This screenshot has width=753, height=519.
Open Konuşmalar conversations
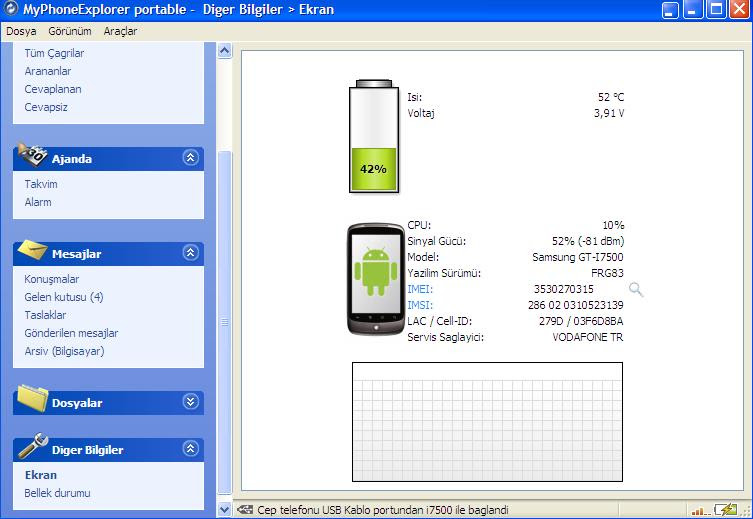point(52,279)
